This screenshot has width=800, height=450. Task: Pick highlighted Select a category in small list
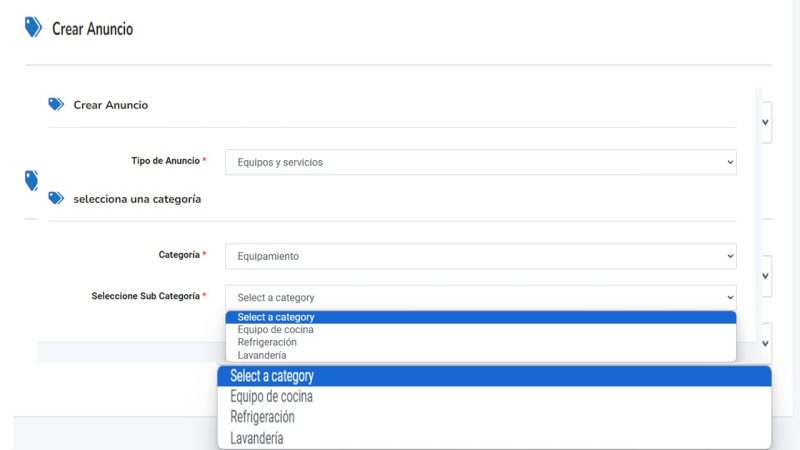click(276, 317)
